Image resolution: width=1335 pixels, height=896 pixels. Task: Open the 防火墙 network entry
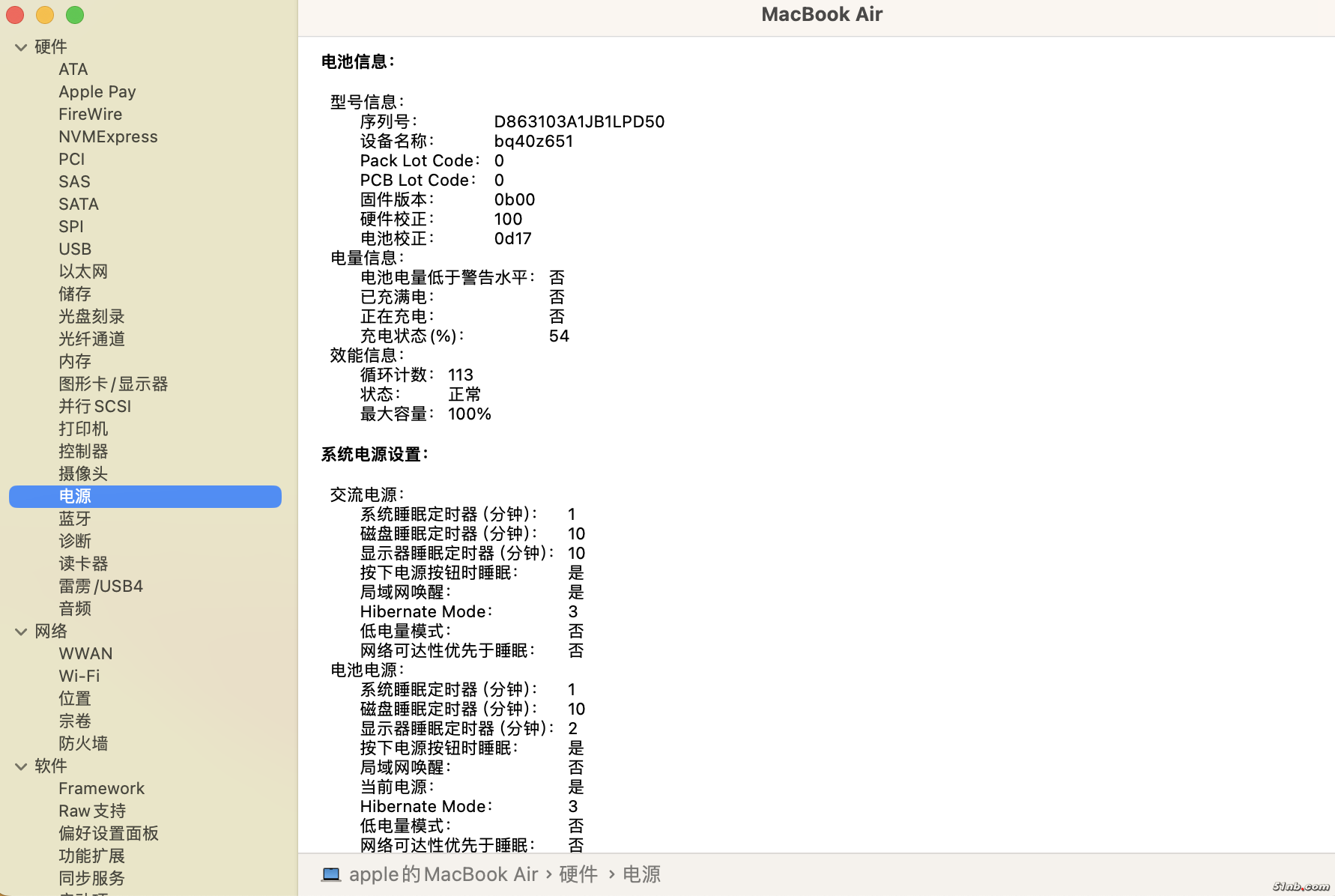click(x=83, y=743)
